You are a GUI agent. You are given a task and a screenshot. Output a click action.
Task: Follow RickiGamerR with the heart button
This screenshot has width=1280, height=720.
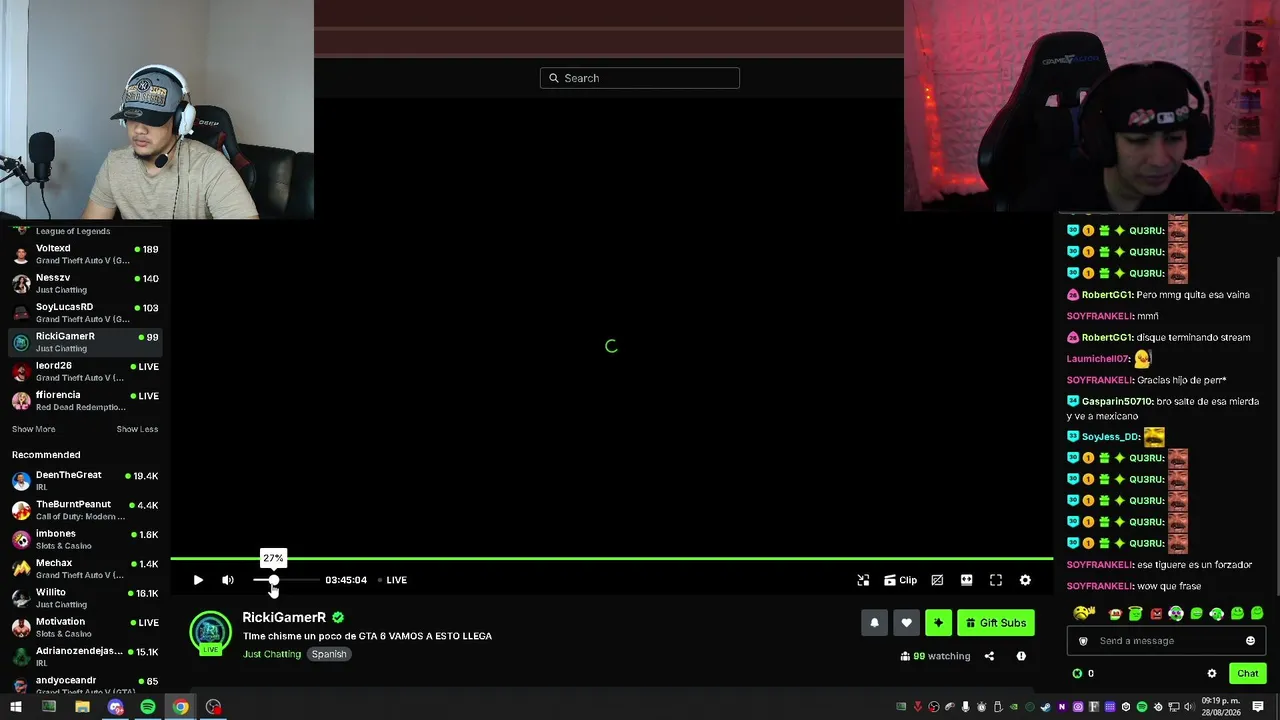pos(906,623)
